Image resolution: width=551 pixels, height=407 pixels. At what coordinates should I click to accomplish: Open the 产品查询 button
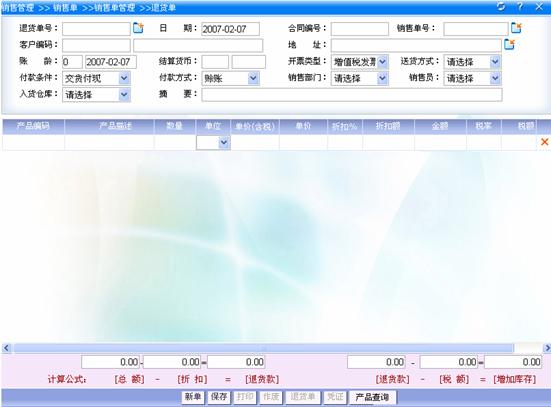point(372,398)
